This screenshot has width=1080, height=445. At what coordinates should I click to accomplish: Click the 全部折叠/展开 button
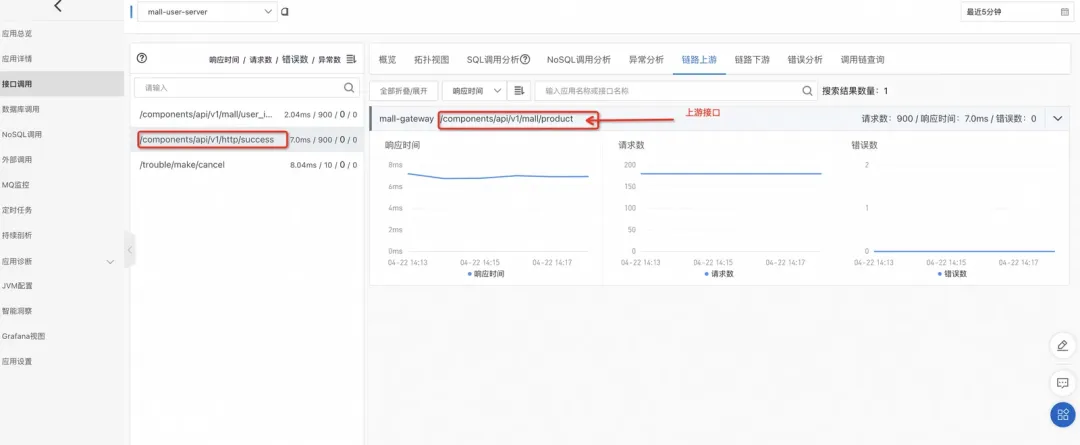[x=404, y=91]
